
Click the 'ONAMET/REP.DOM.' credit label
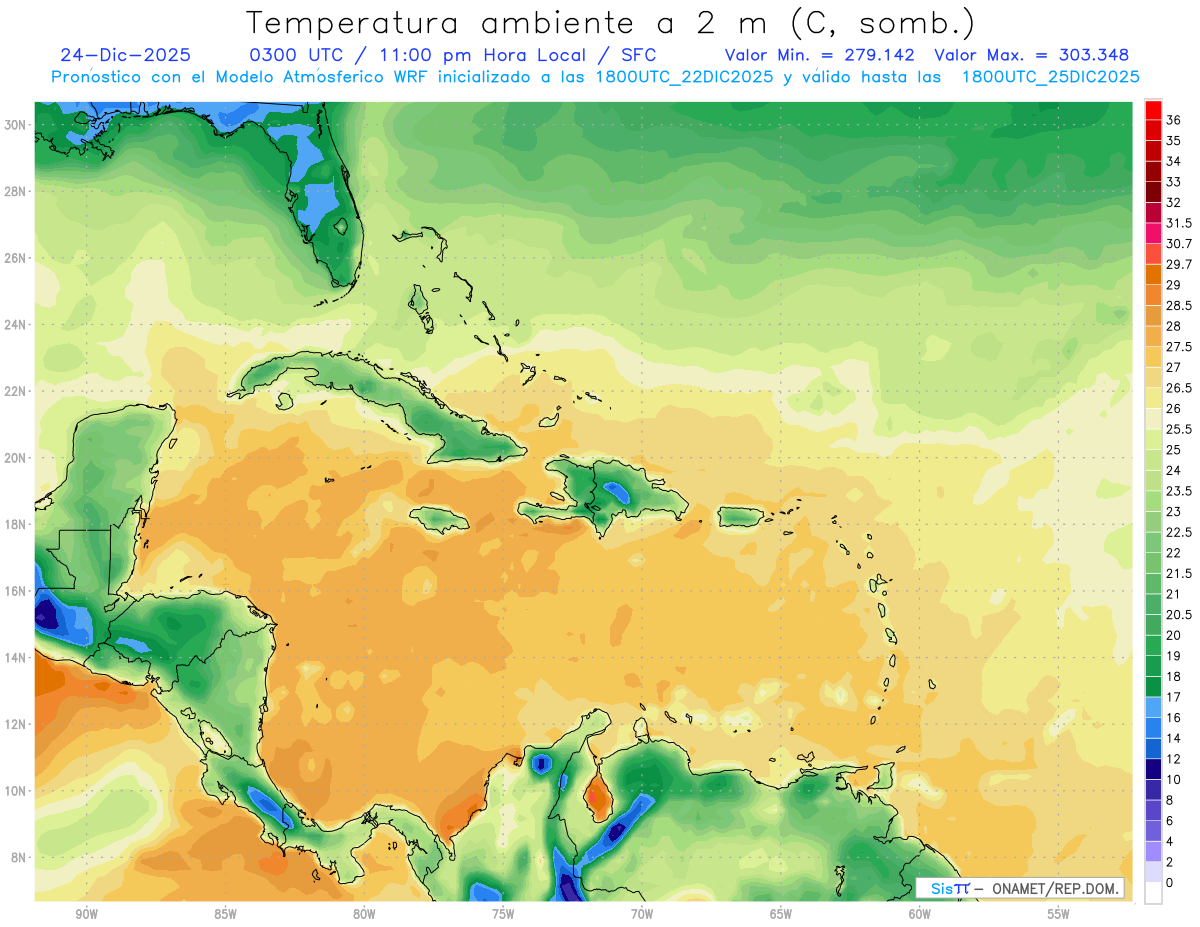pyautogui.click(x=1055, y=888)
